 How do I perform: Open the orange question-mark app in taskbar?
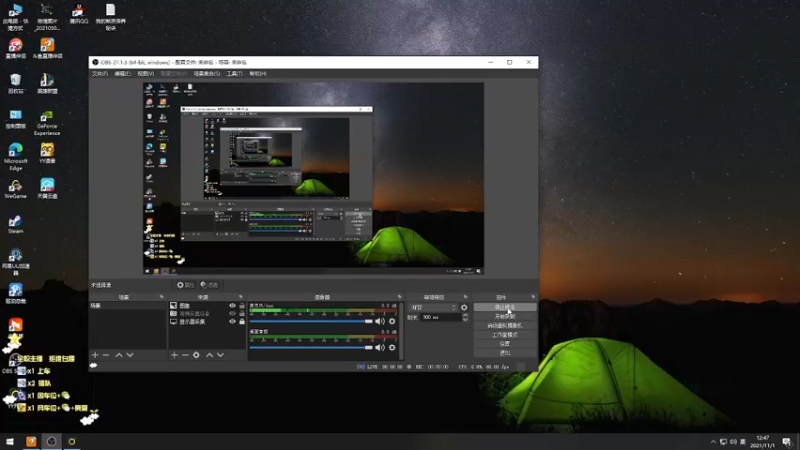(x=31, y=441)
